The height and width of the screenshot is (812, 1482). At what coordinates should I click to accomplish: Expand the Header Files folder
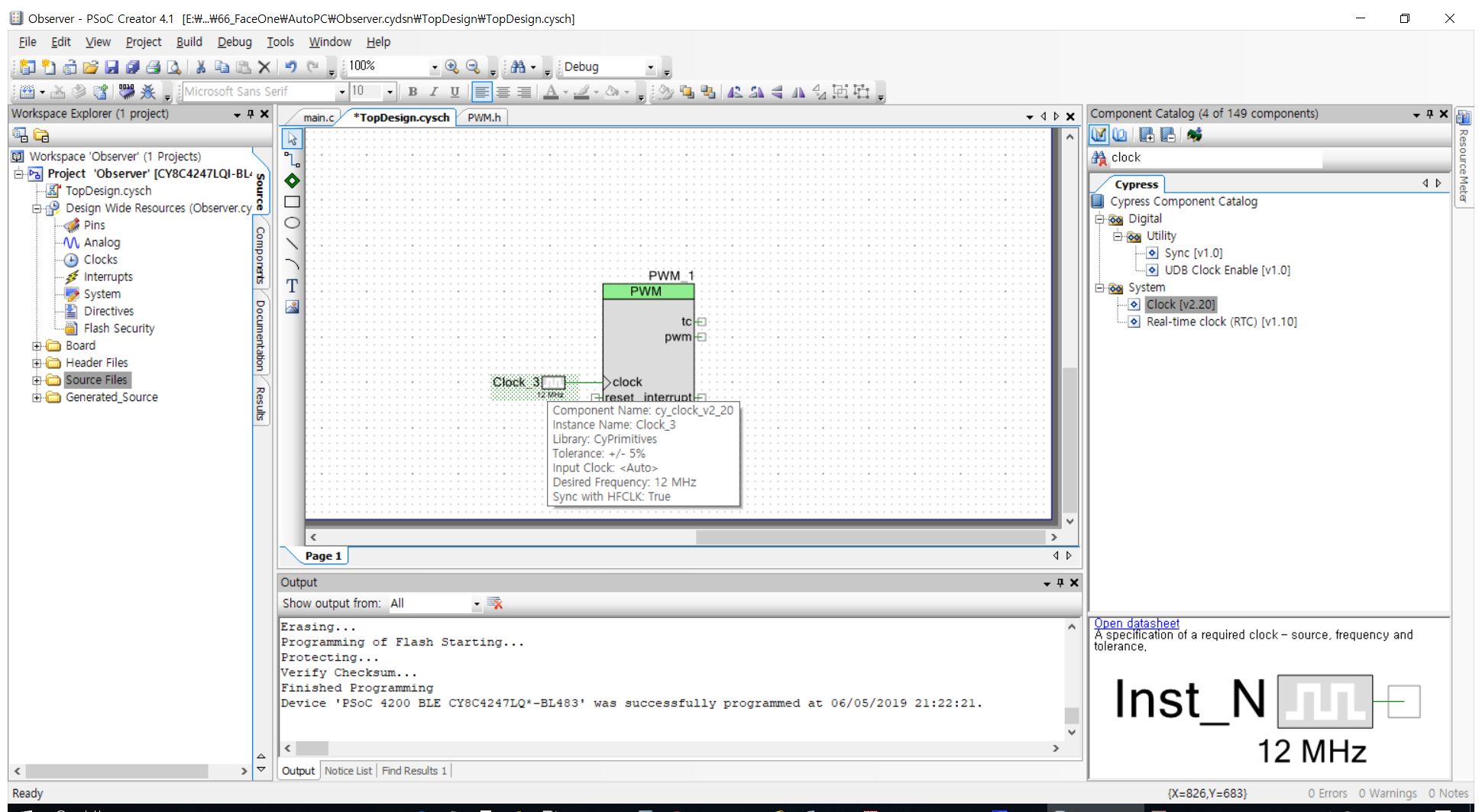(36, 363)
